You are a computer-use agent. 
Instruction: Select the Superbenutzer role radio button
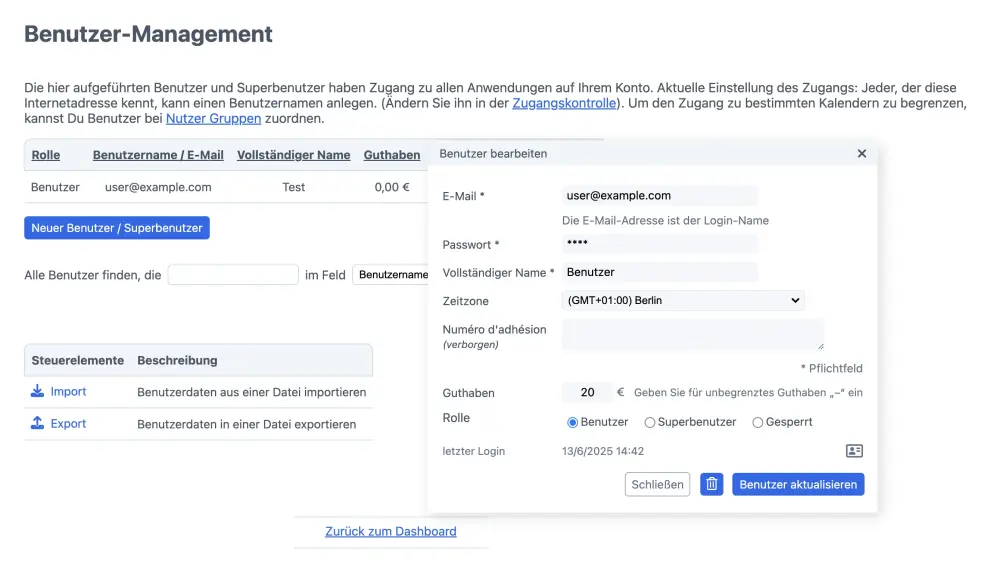coord(650,422)
